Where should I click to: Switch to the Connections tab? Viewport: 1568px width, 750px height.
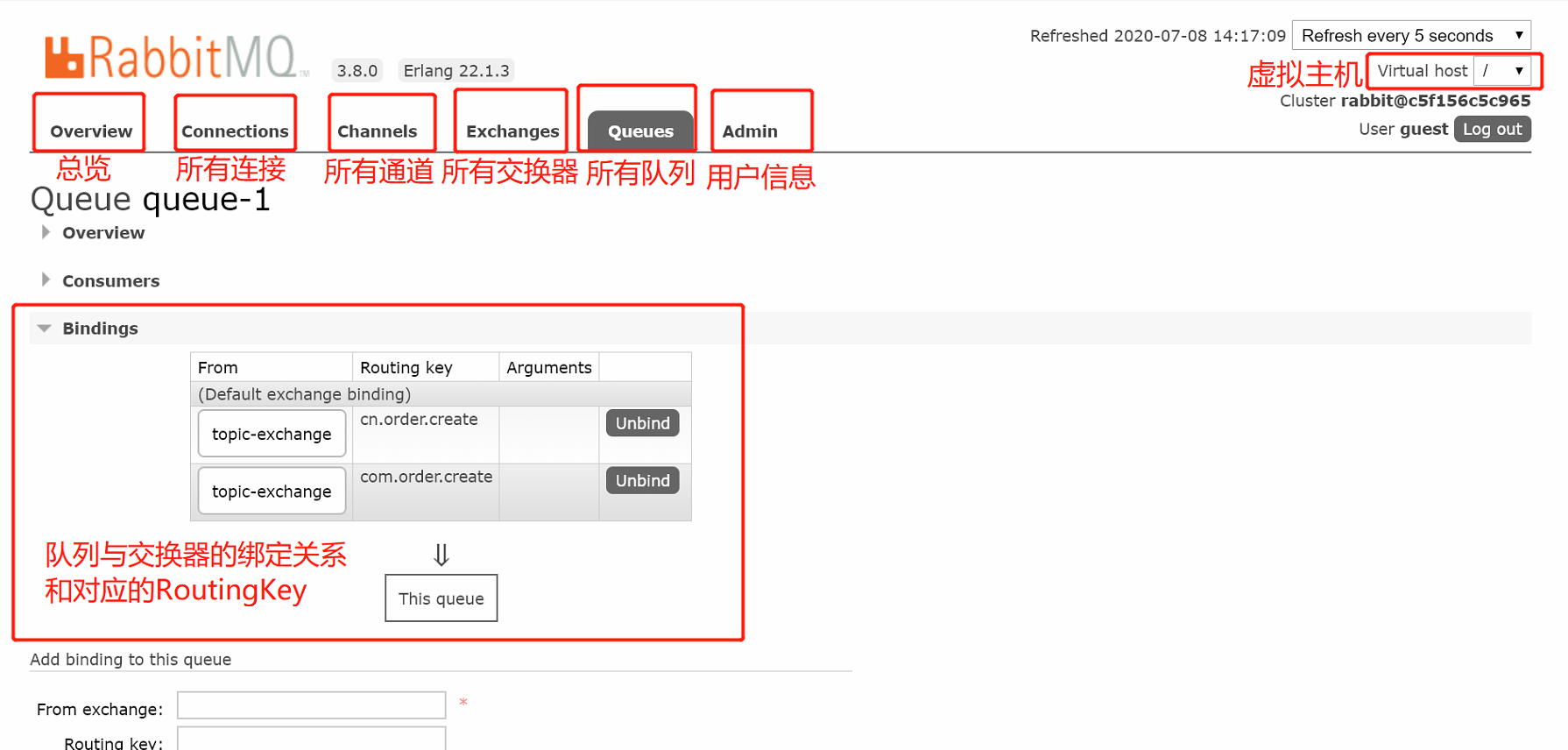pyautogui.click(x=235, y=131)
